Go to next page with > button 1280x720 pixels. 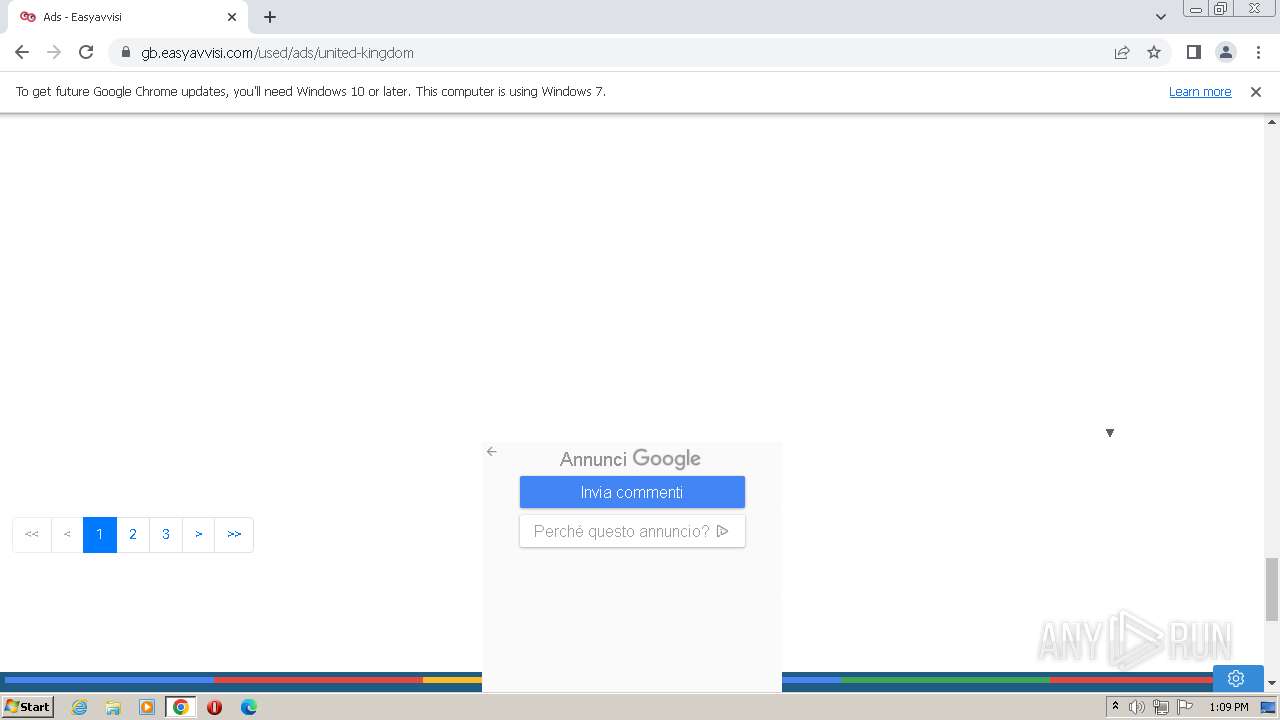199,534
